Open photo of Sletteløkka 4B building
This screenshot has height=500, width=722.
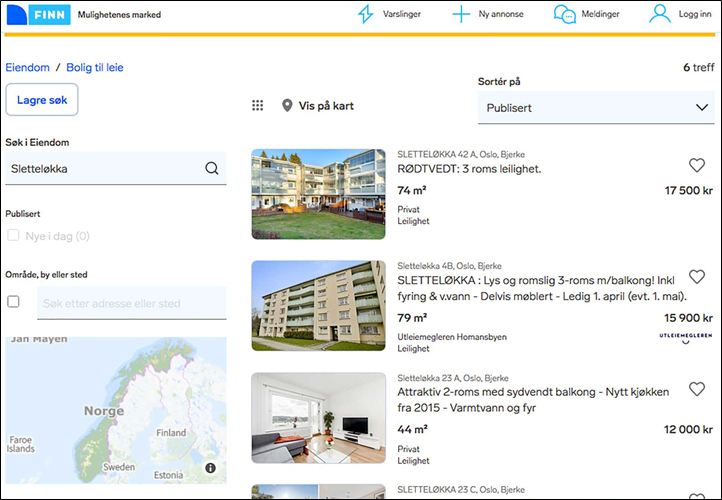click(x=319, y=306)
